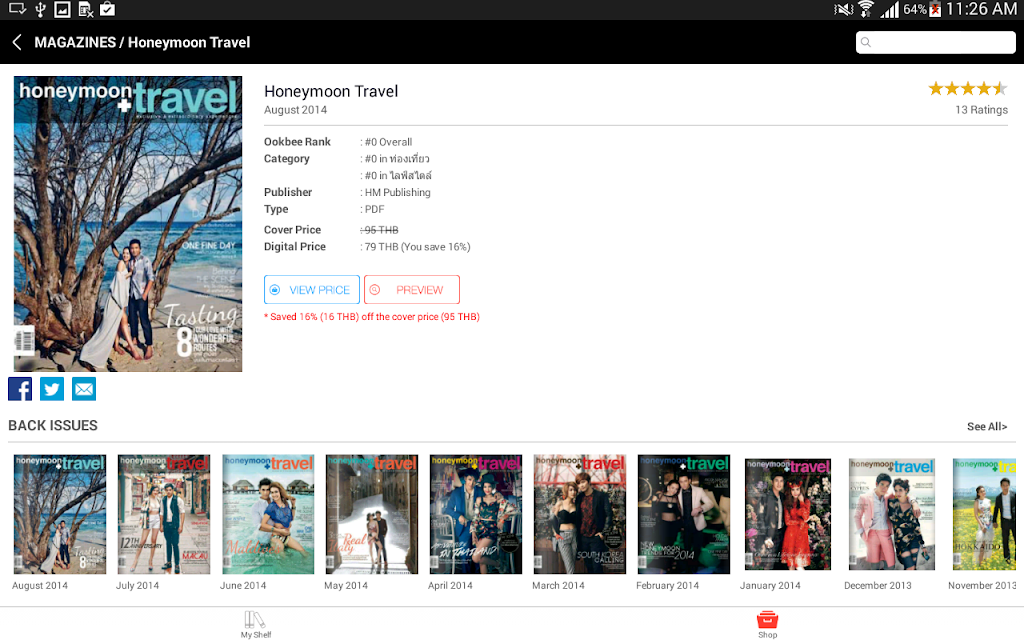Tap the signal strength icon
Image resolution: width=1024 pixels, height=640 pixels.
coord(889,9)
